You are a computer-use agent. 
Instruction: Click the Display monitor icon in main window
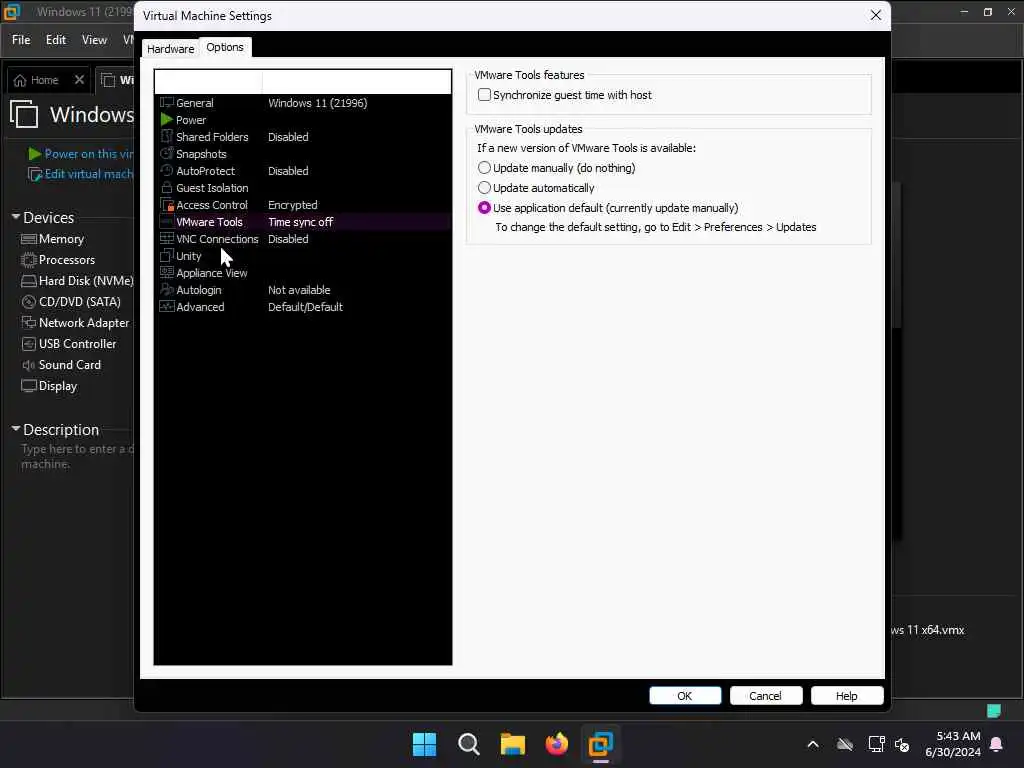click(x=29, y=385)
